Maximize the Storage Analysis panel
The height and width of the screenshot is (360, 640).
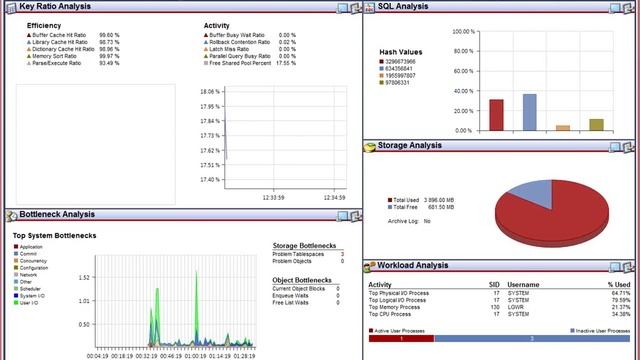point(615,147)
